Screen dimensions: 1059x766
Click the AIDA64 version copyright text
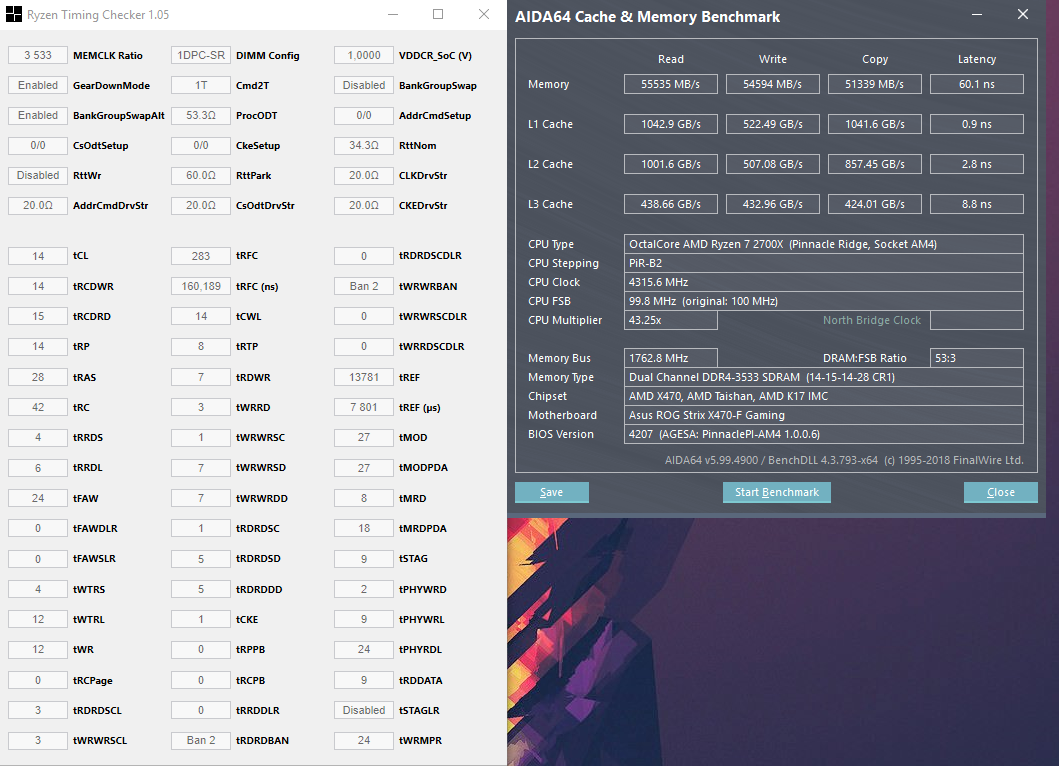[844, 460]
